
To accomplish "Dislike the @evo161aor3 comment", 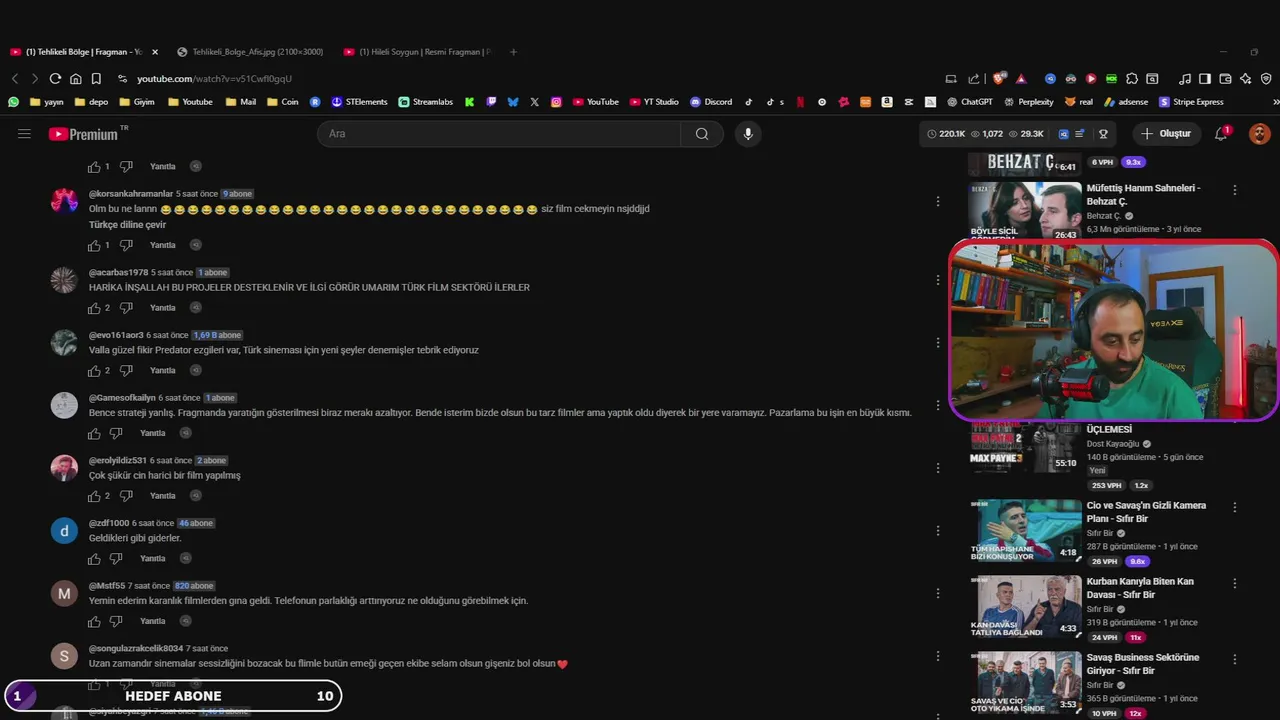I will [126, 371].
